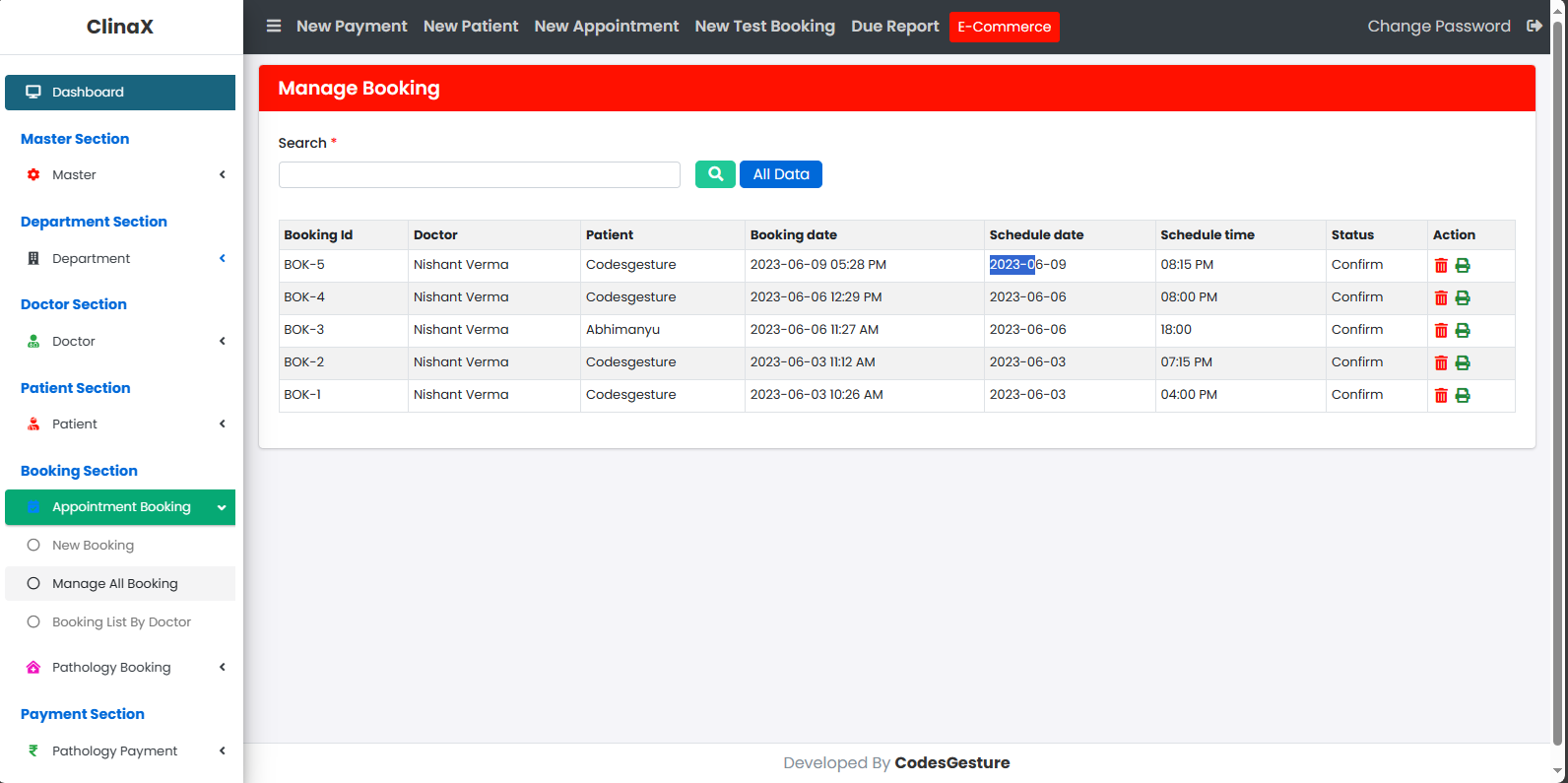Screen dimensions: 1568x783
Task: Click Change Password link
Action: 1439,27
